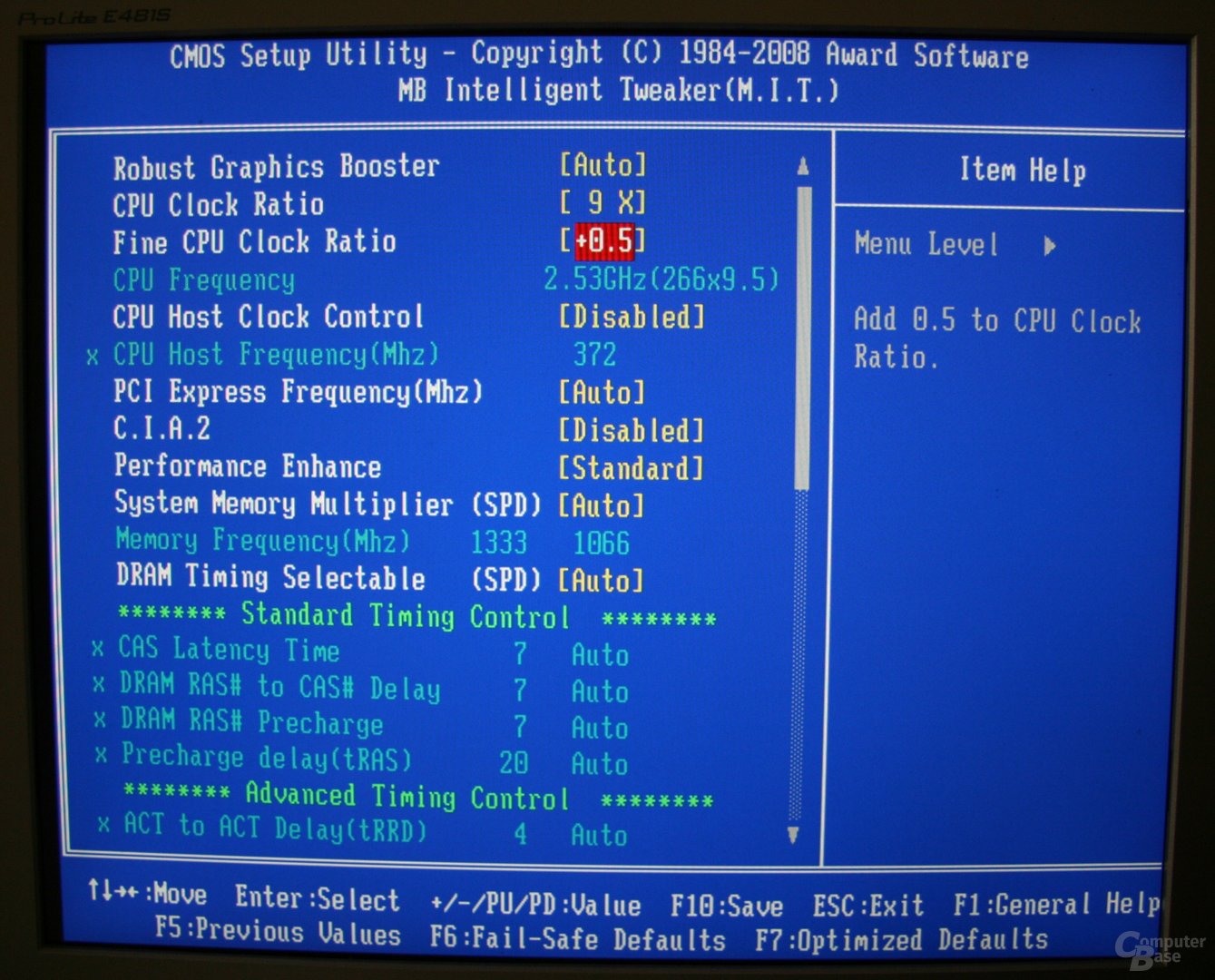Toggle the C.I.A.2 Disabled setting
Viewport: 1215px width, 980px height.
pyautogui.click(x=632, y=430)
